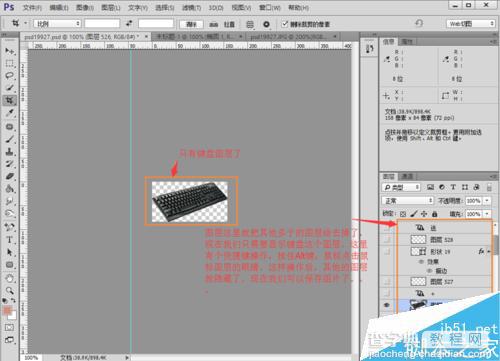The height and width of the screenshot is (361, 500).
Task: Select the Brush tool
Action: (x=9, y=139)
